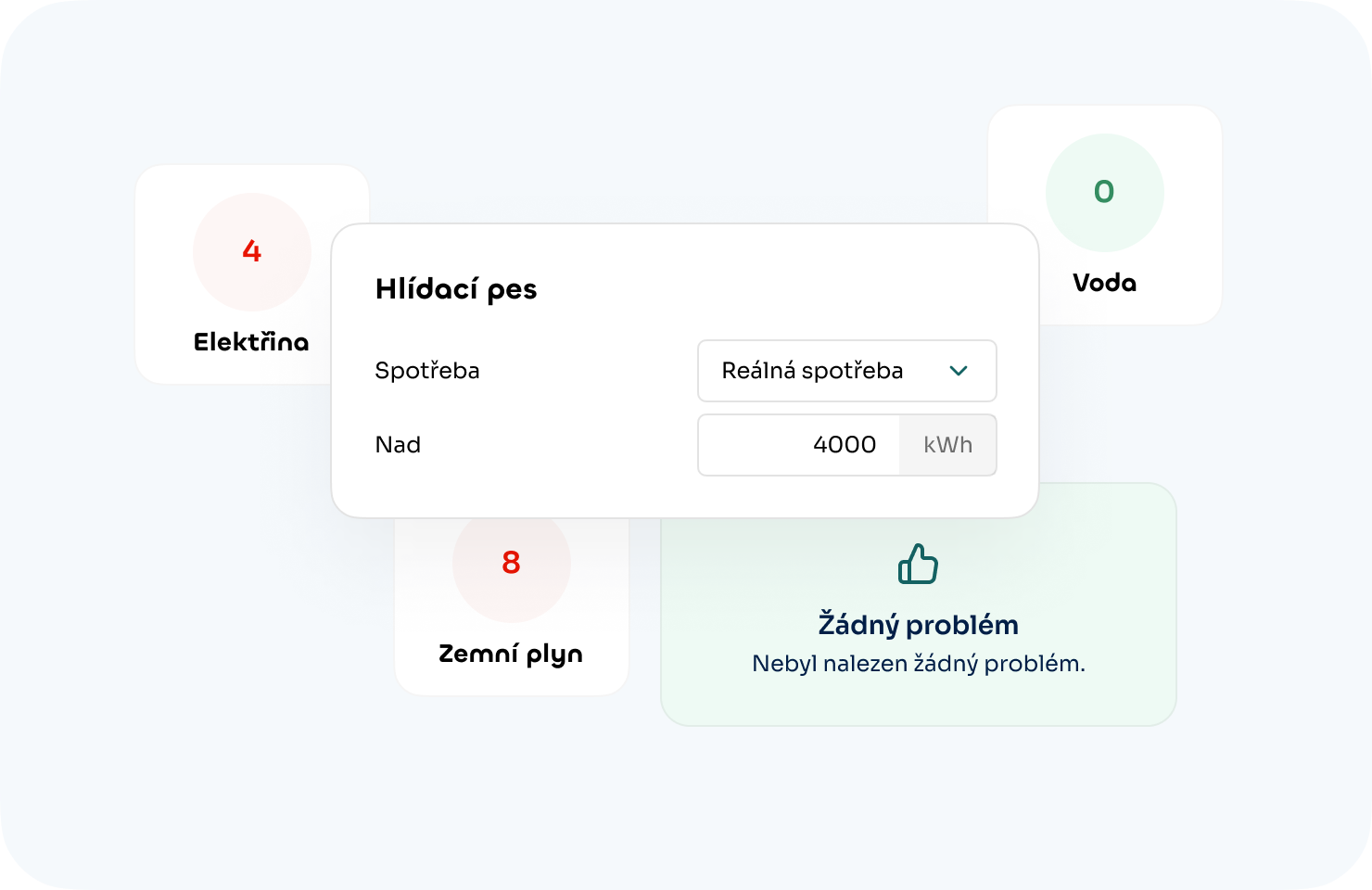Click the Nad label
The width and height of the screenshot is (1372, 890).
(398, 445)
